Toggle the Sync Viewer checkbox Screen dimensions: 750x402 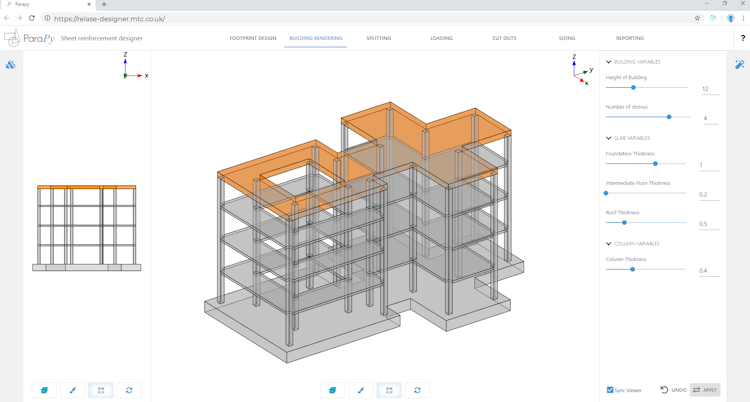[x=610, y=390]
